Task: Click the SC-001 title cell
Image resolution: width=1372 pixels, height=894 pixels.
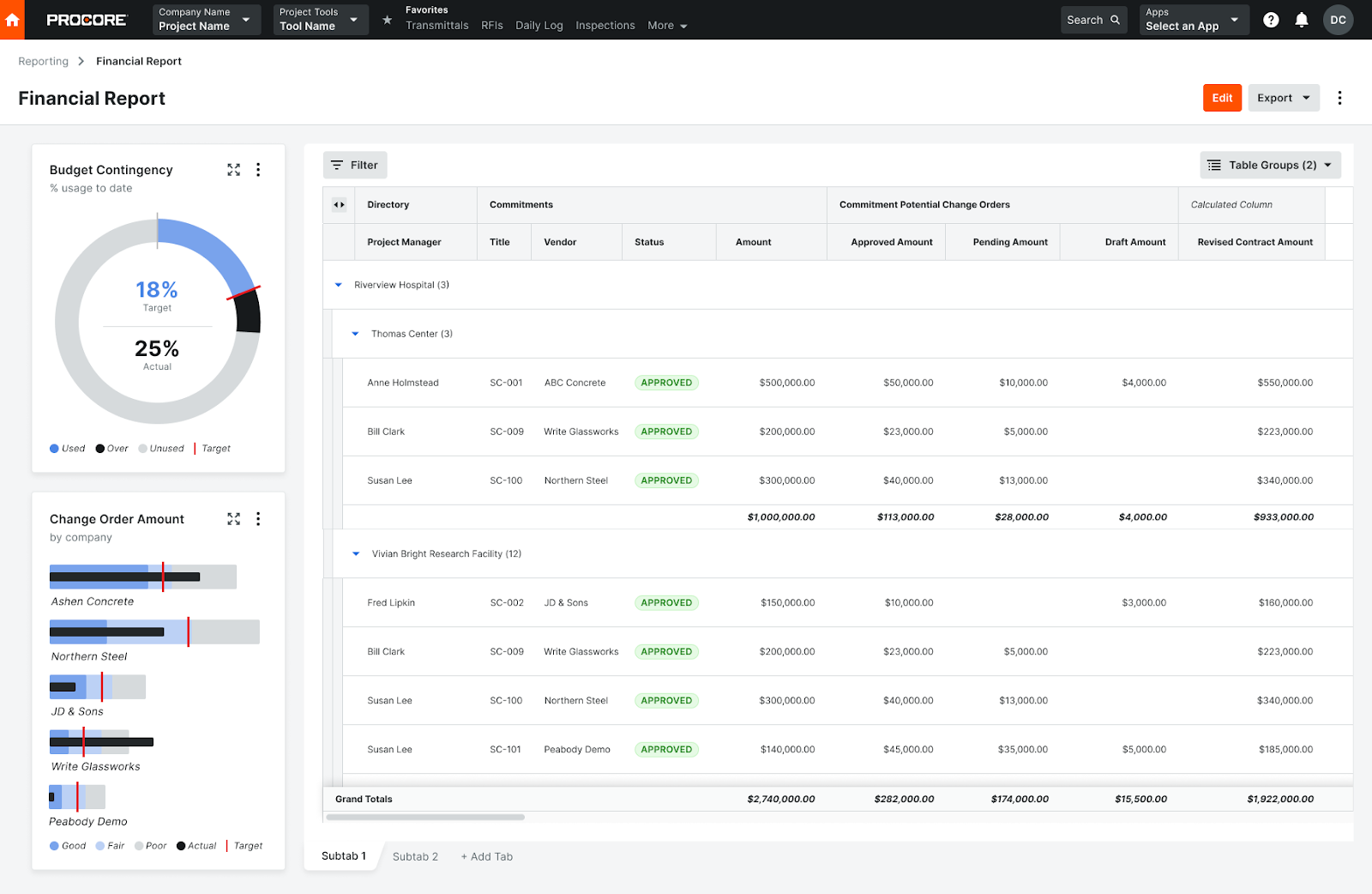Action: (x=506, y=383)
